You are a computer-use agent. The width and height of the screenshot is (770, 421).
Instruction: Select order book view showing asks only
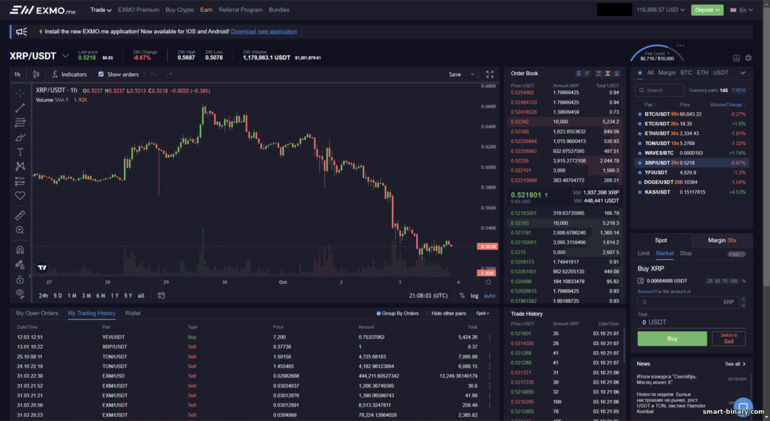[598, 73]
